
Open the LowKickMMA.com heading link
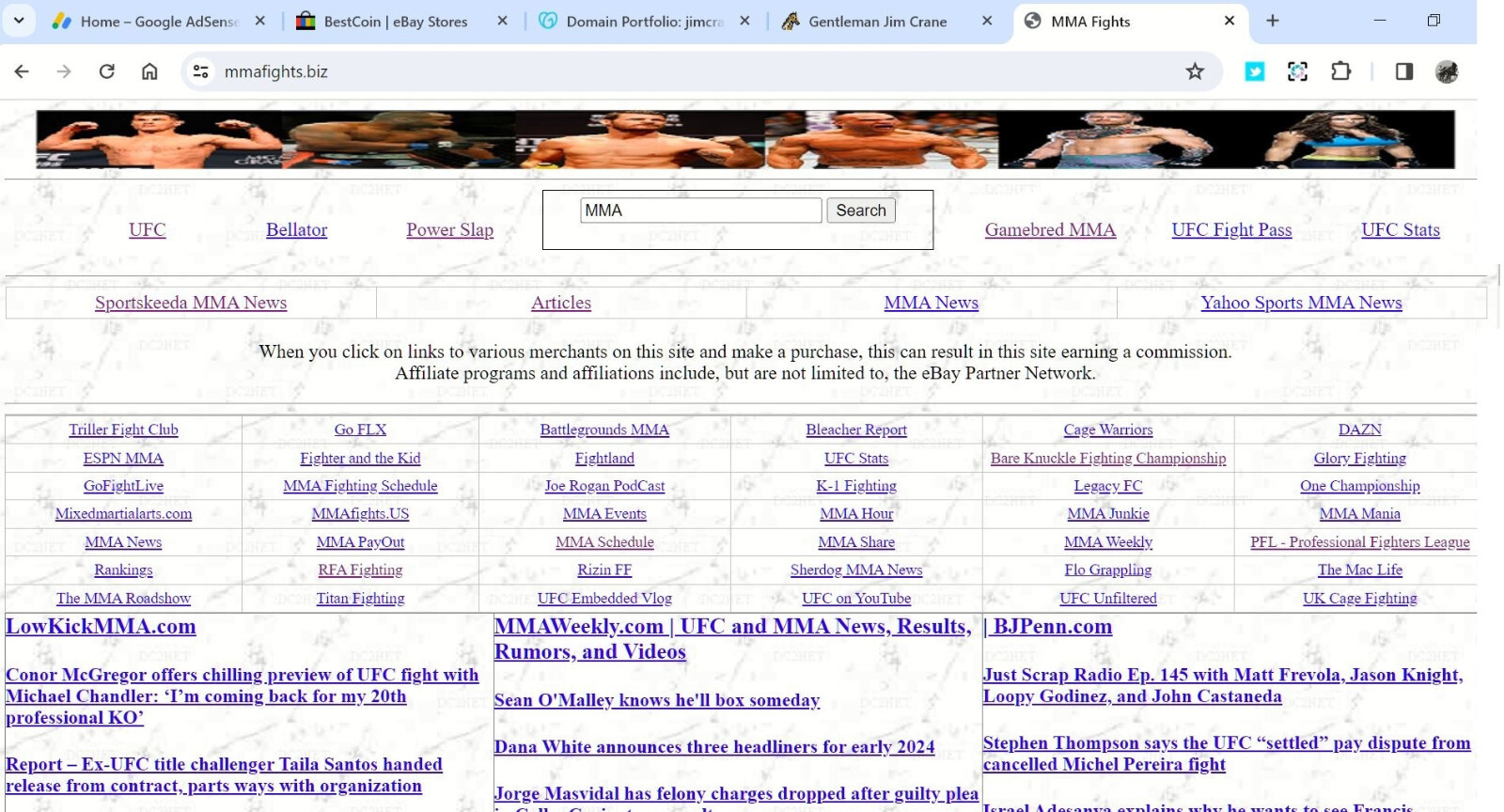tap(101, 627)
